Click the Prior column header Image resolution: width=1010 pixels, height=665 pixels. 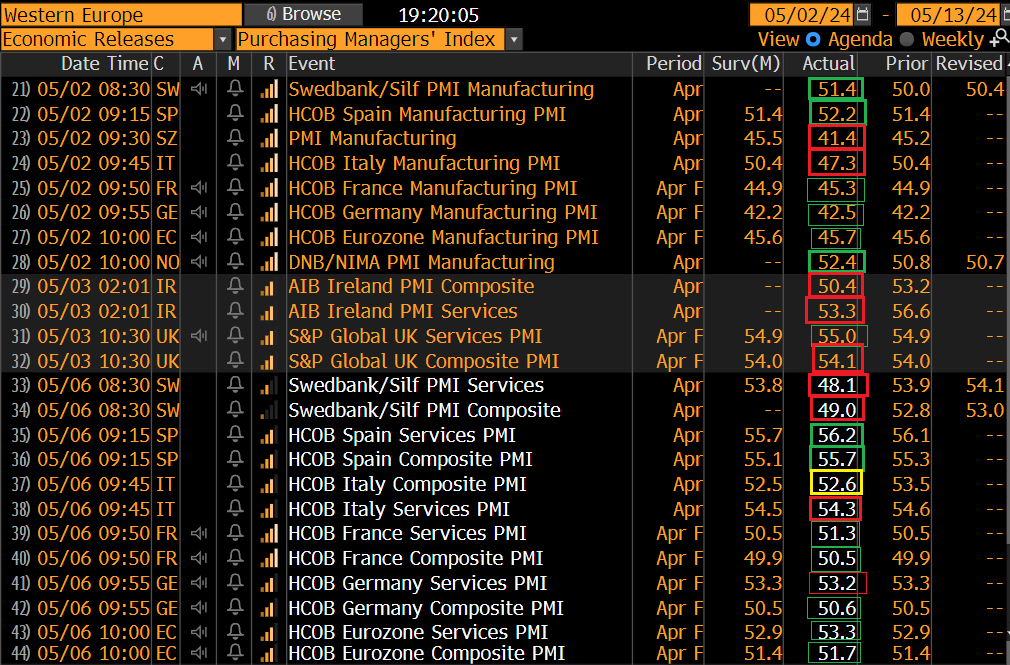click(907, 64)
